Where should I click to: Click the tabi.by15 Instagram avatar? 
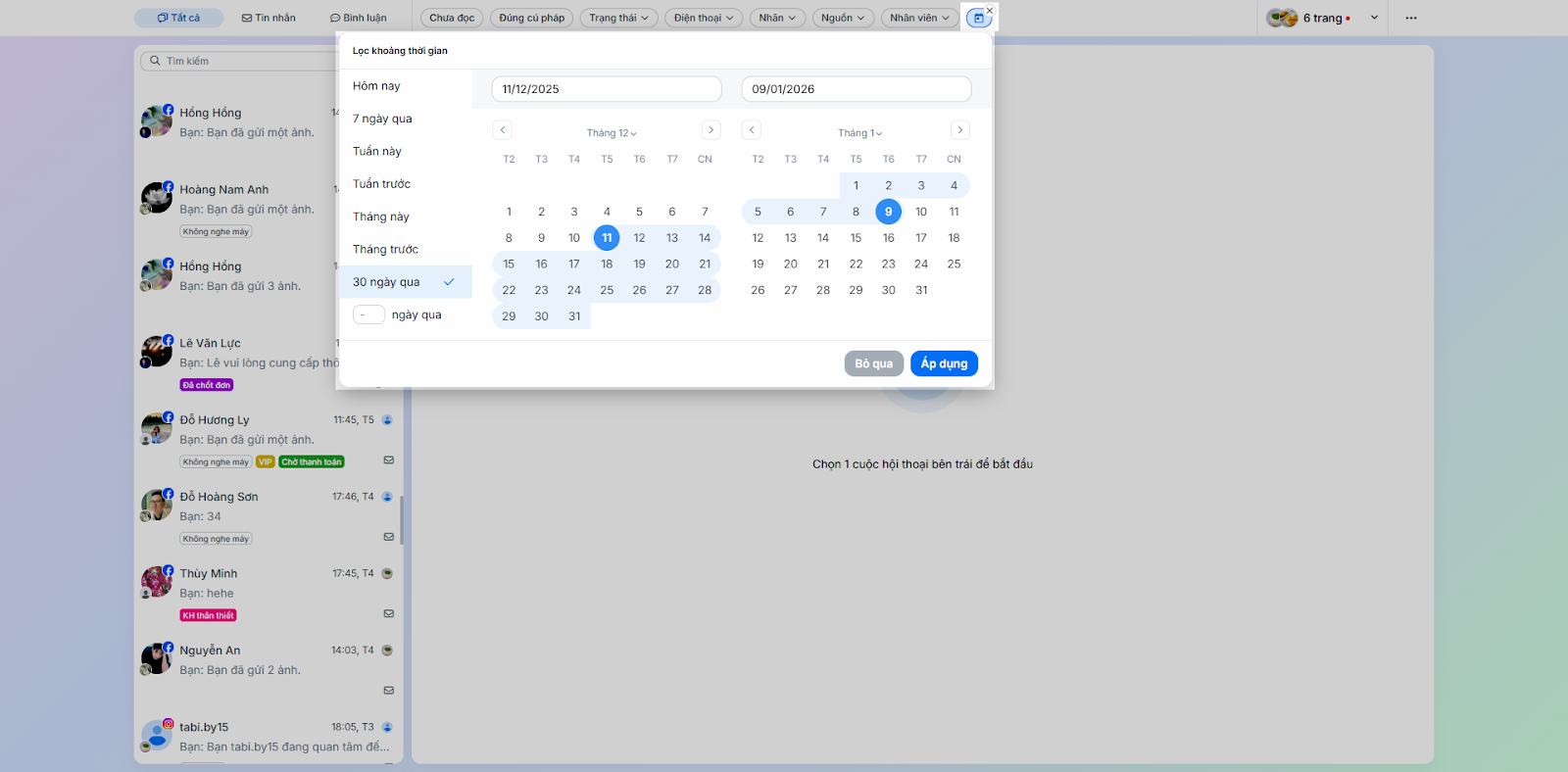point(157,736)
